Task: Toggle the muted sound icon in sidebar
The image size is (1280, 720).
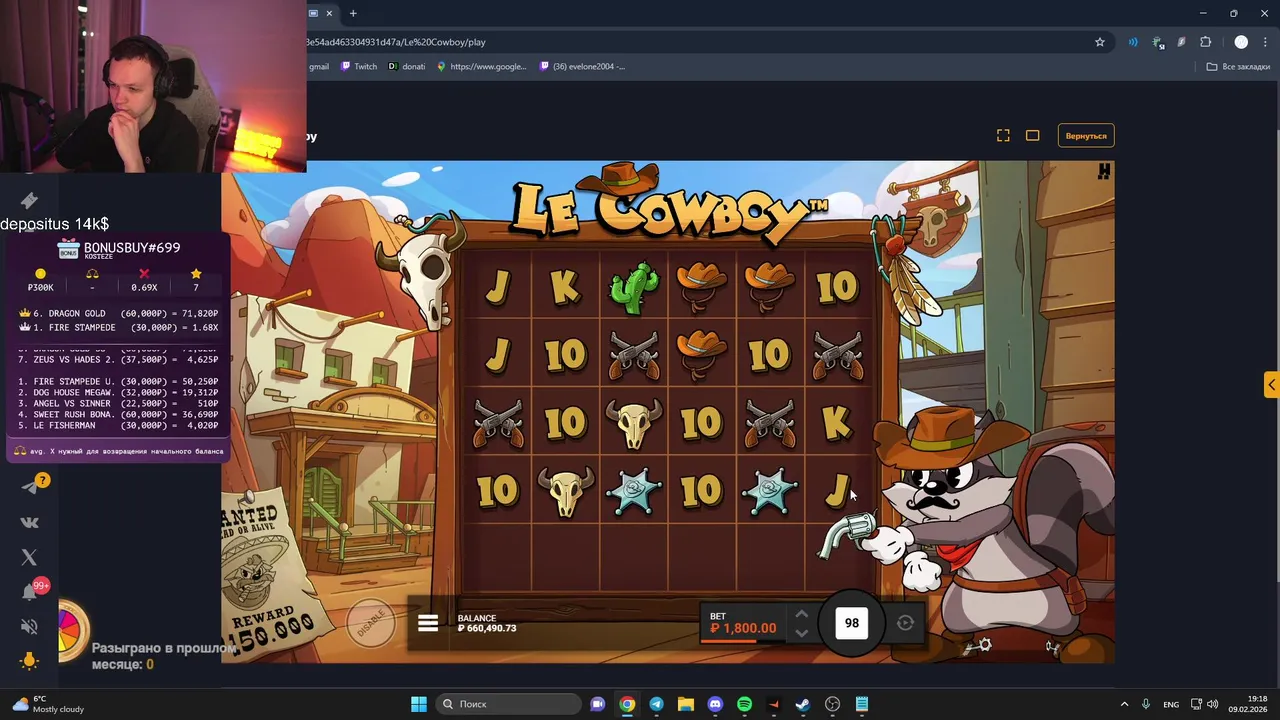Action: click(x=29, y=627)
